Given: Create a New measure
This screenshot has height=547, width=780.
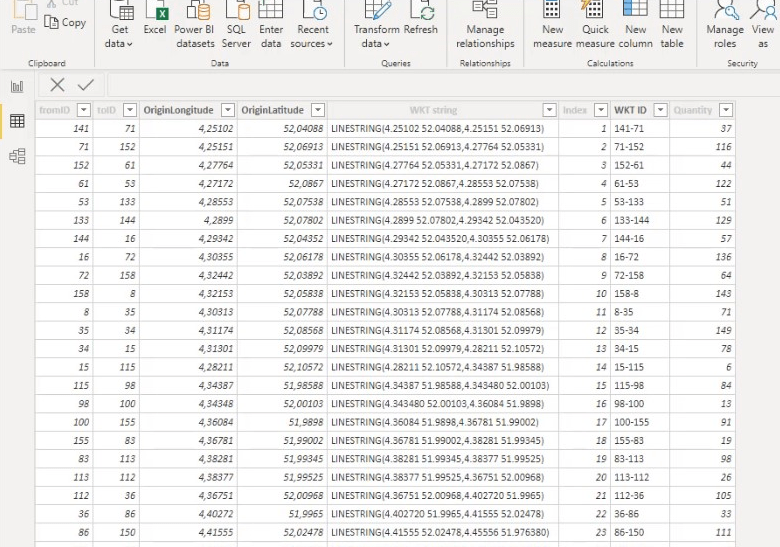Looking at the screenshot, I should (x=552, y=25).
